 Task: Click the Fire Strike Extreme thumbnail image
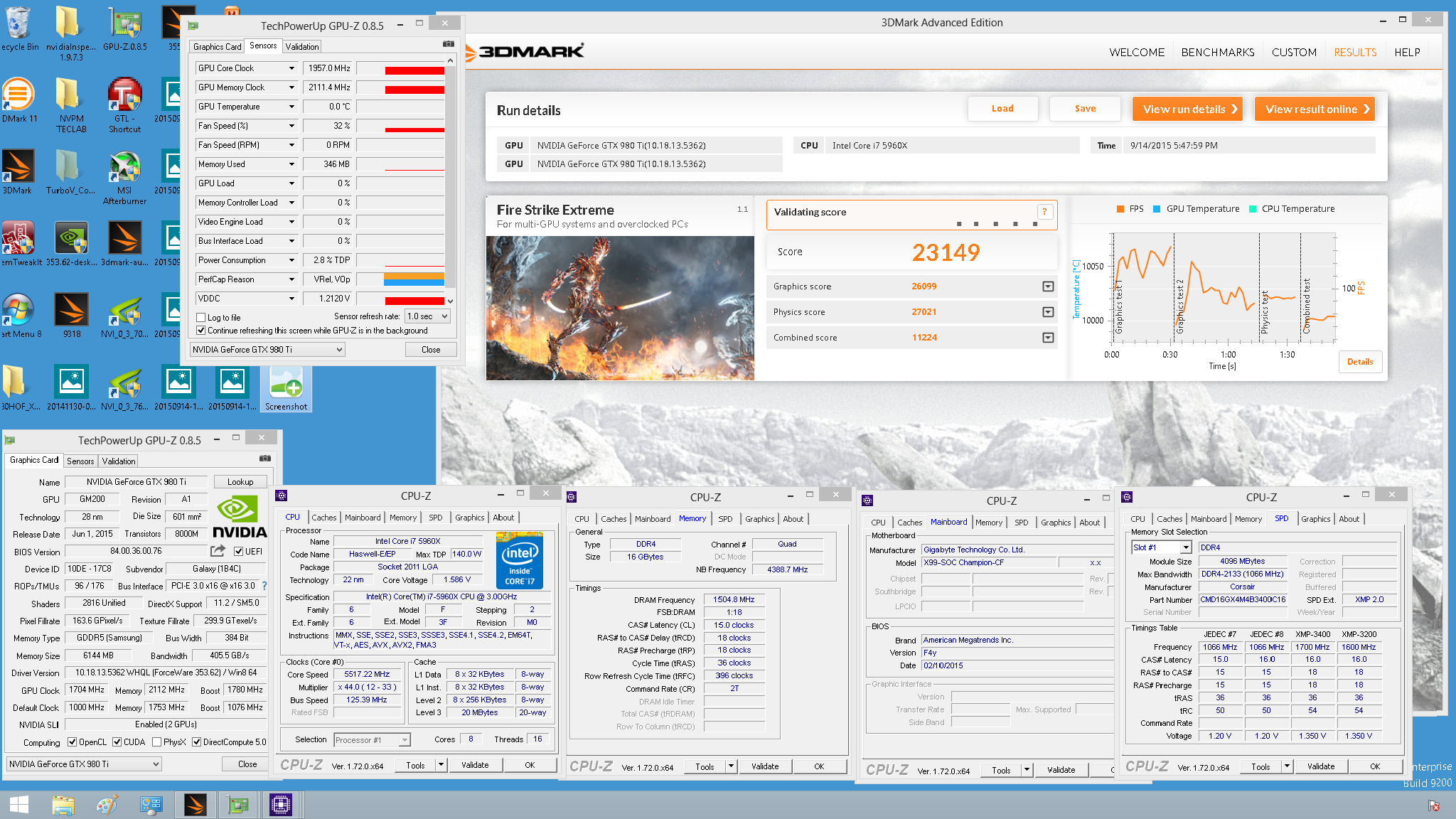[x=620, y=308]
